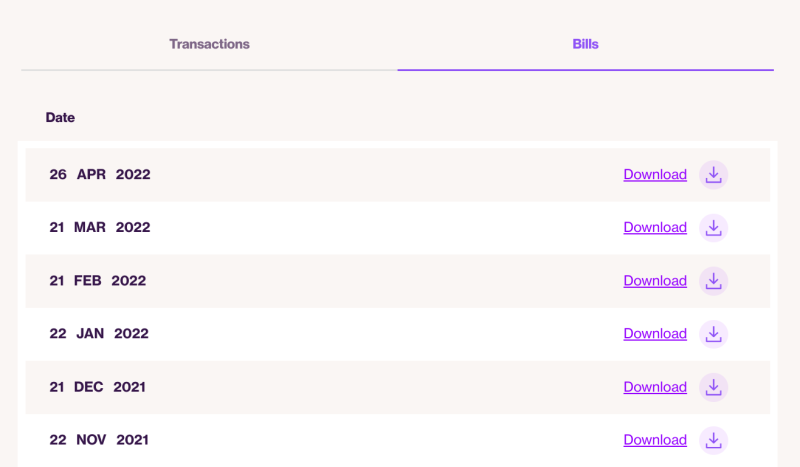Open Download link for 21 MAR 2022
The width and height of the screenshot is (800, 467).
(655, 228)
